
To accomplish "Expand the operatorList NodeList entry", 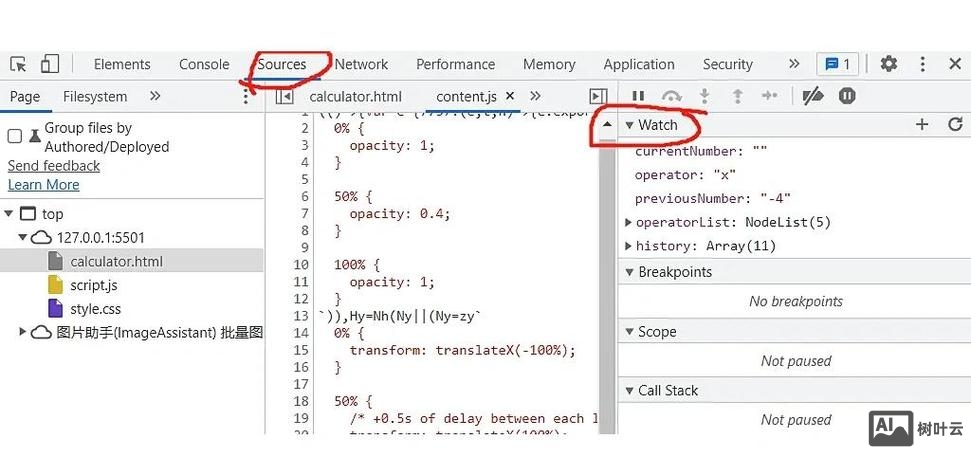I will point(629,222).
